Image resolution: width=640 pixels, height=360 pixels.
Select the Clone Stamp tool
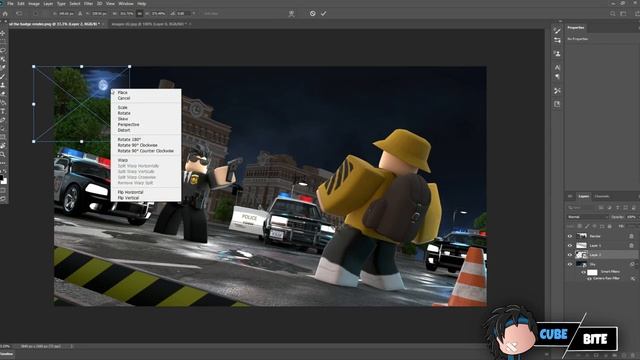coord(3,85)
